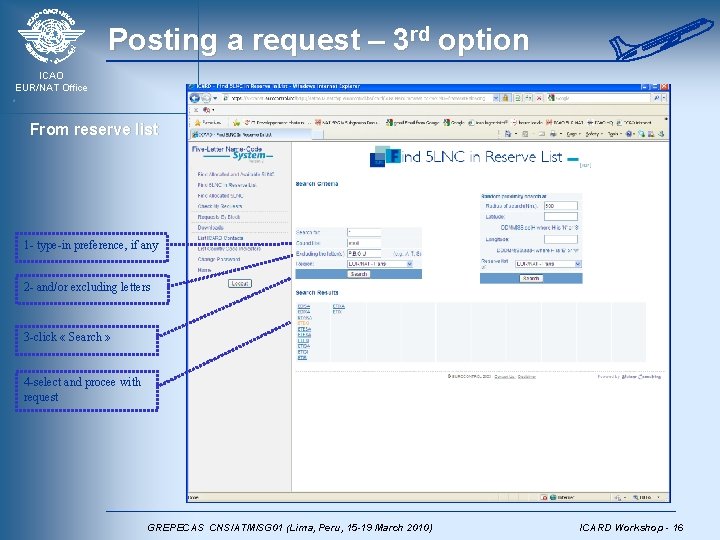
Task: Click the browser Forward arrow button
Action: 206,98
